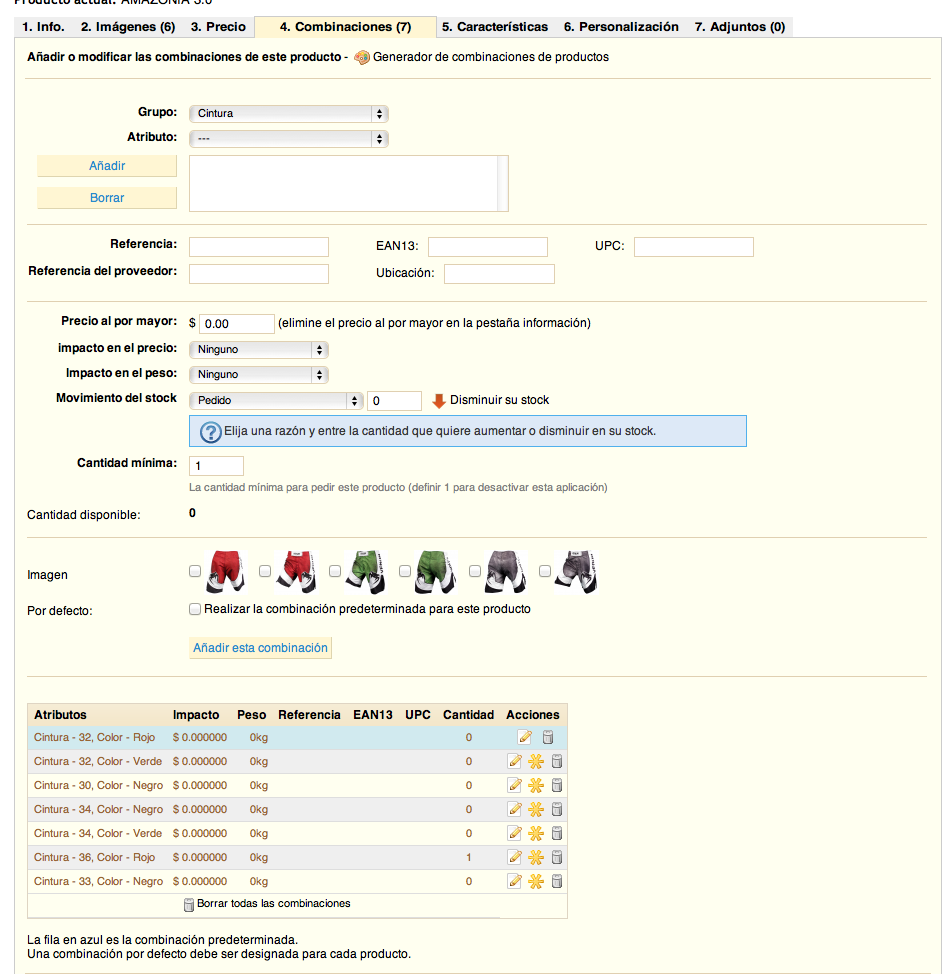The image size is (952, 974).
Task: Check the first red shorts image checkbox
Action: click(x=195, y=571)
